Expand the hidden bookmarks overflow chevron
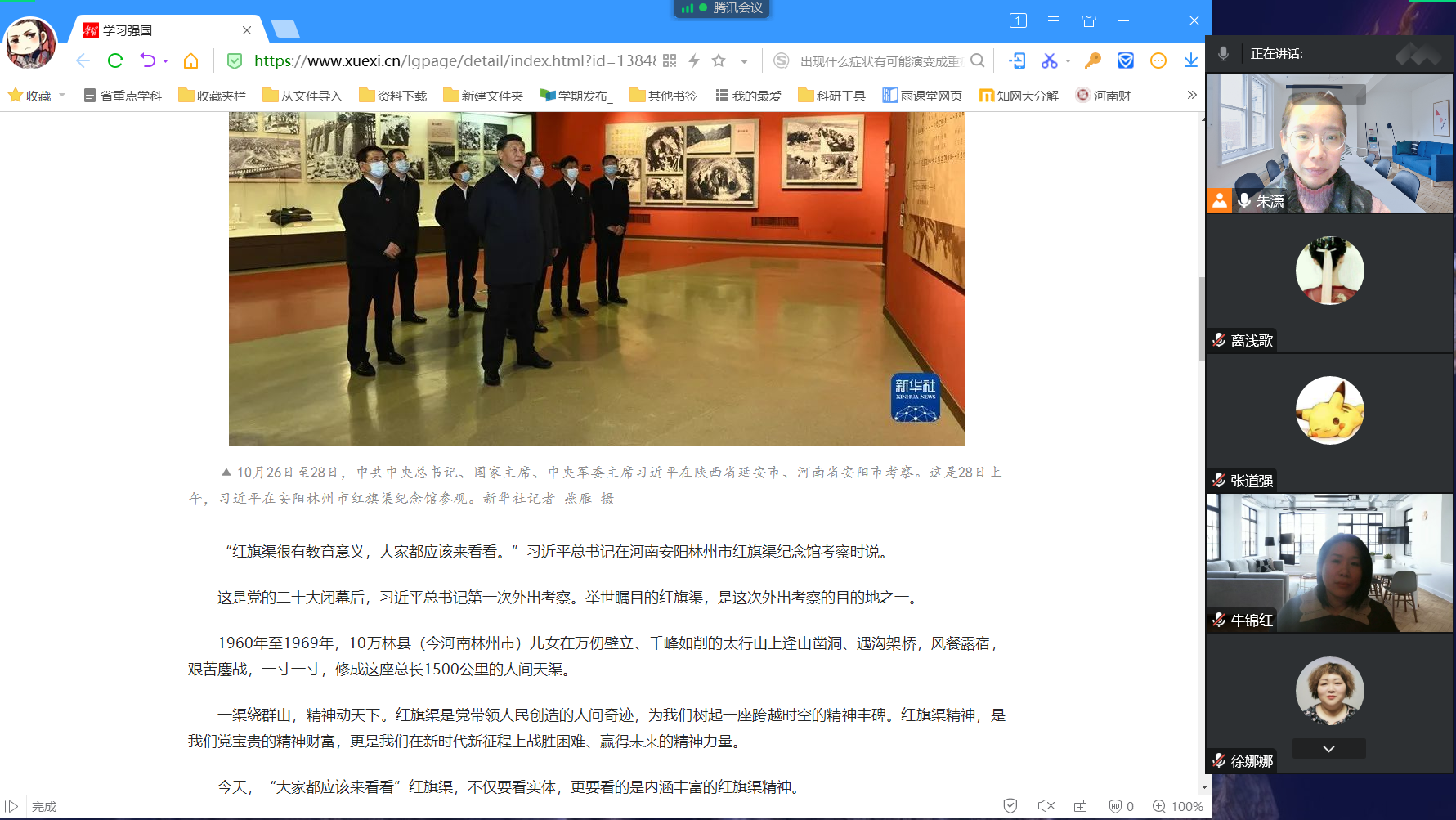 pyautogui.click(x=1192, y=96)
